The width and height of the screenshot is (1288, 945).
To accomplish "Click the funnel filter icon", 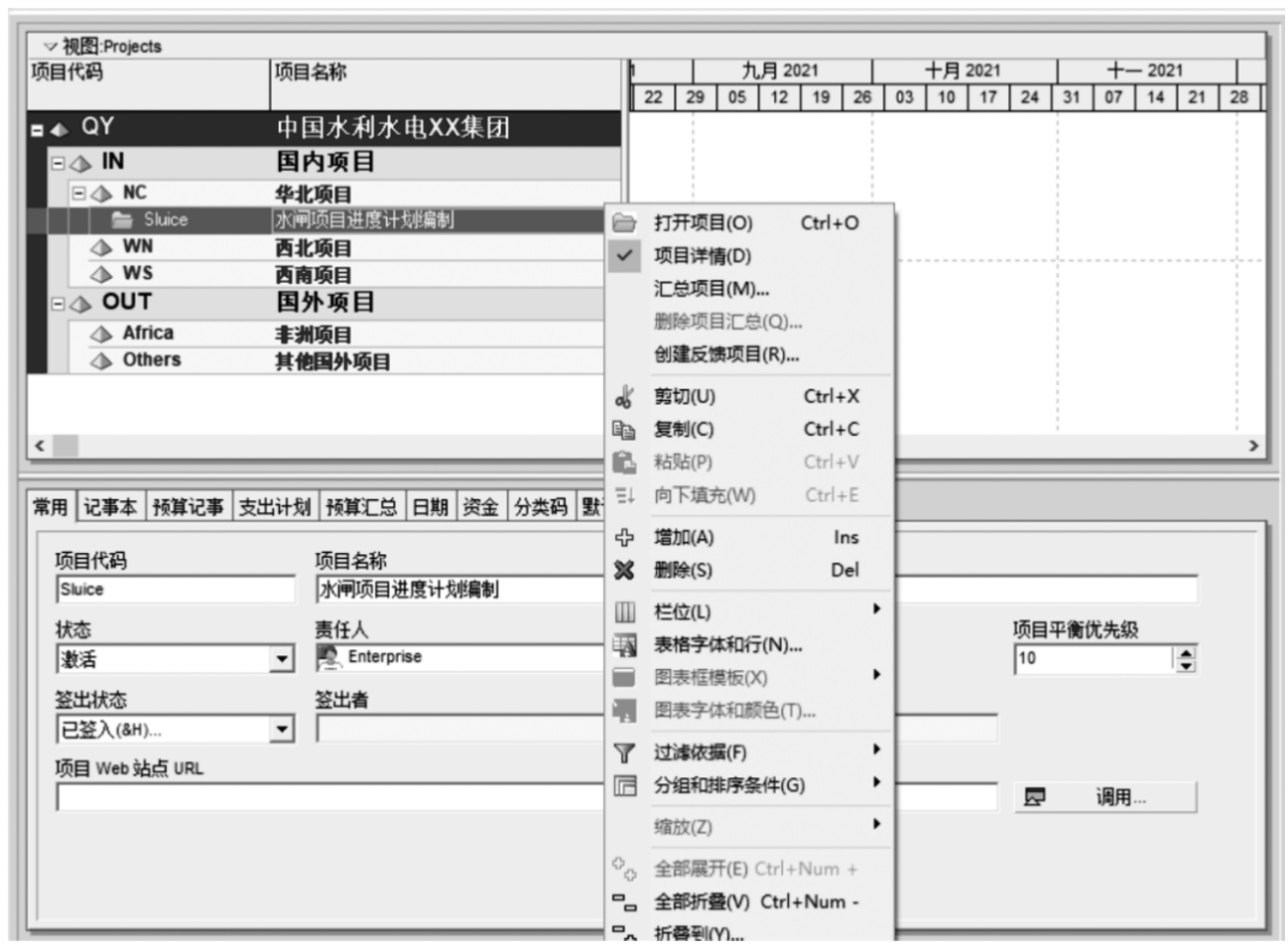I will 624,752.
